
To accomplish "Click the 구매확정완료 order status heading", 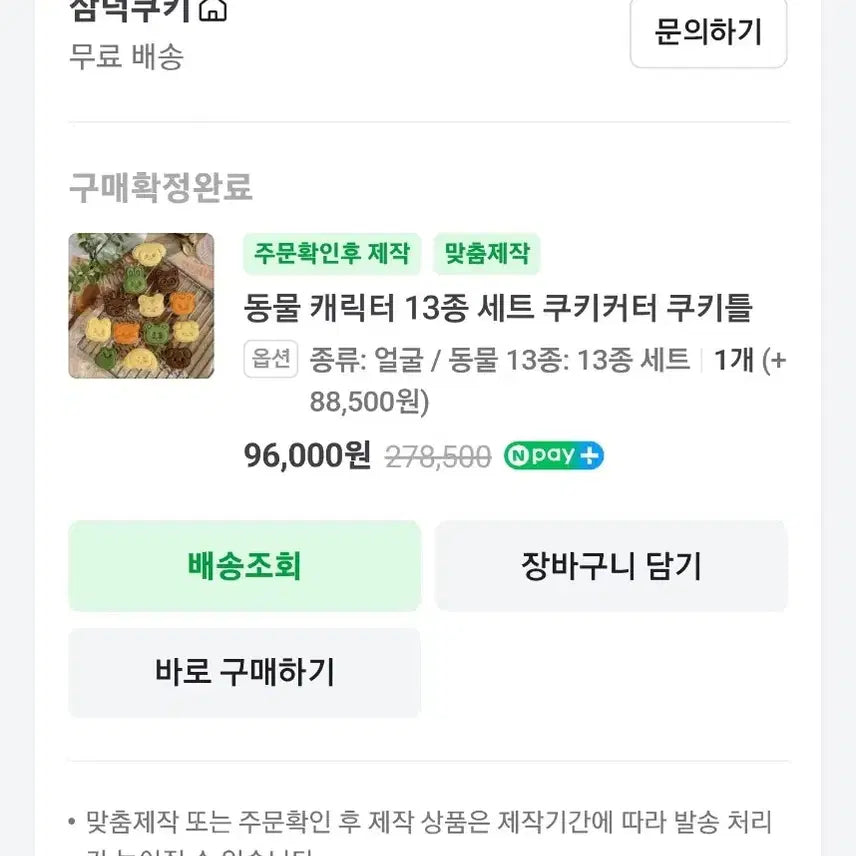I will [x=160, y=187].
